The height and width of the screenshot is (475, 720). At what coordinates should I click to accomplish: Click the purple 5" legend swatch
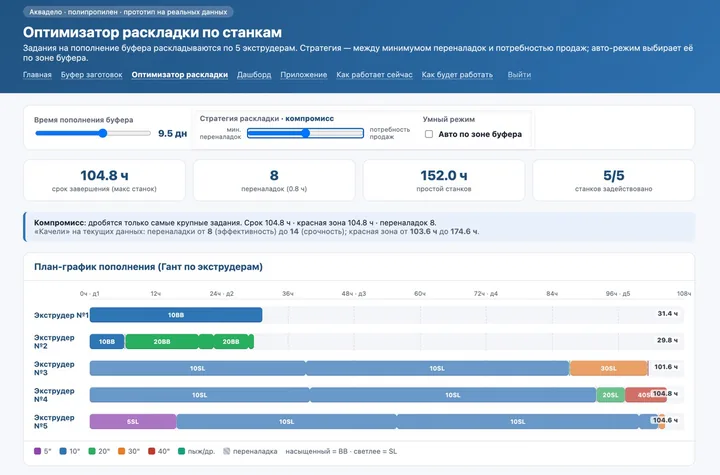38,451
